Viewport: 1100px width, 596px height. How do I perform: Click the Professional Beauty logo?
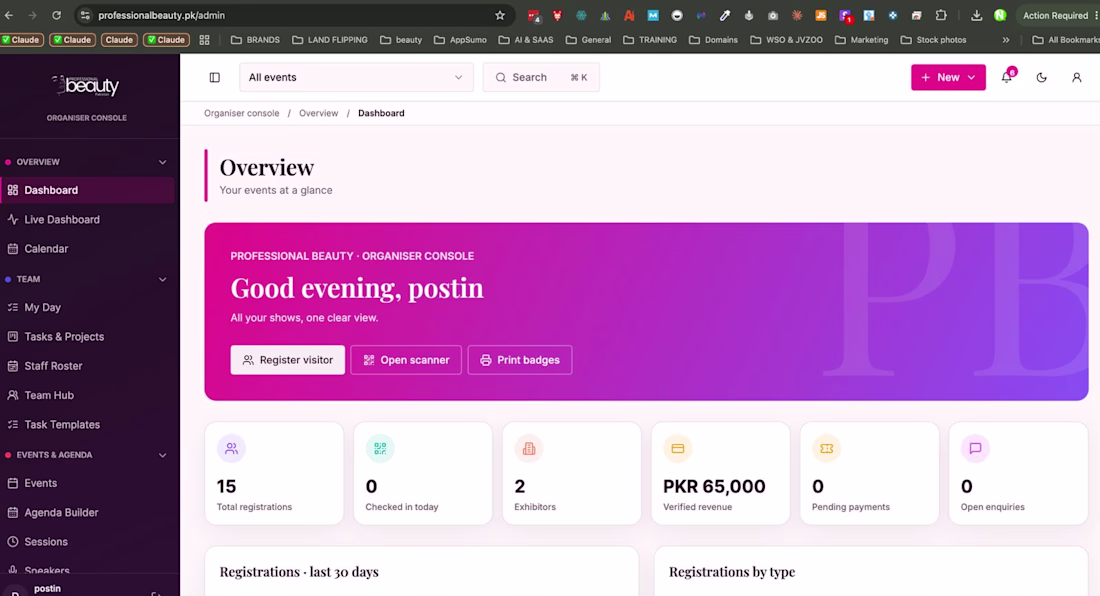tap(86, 86)
